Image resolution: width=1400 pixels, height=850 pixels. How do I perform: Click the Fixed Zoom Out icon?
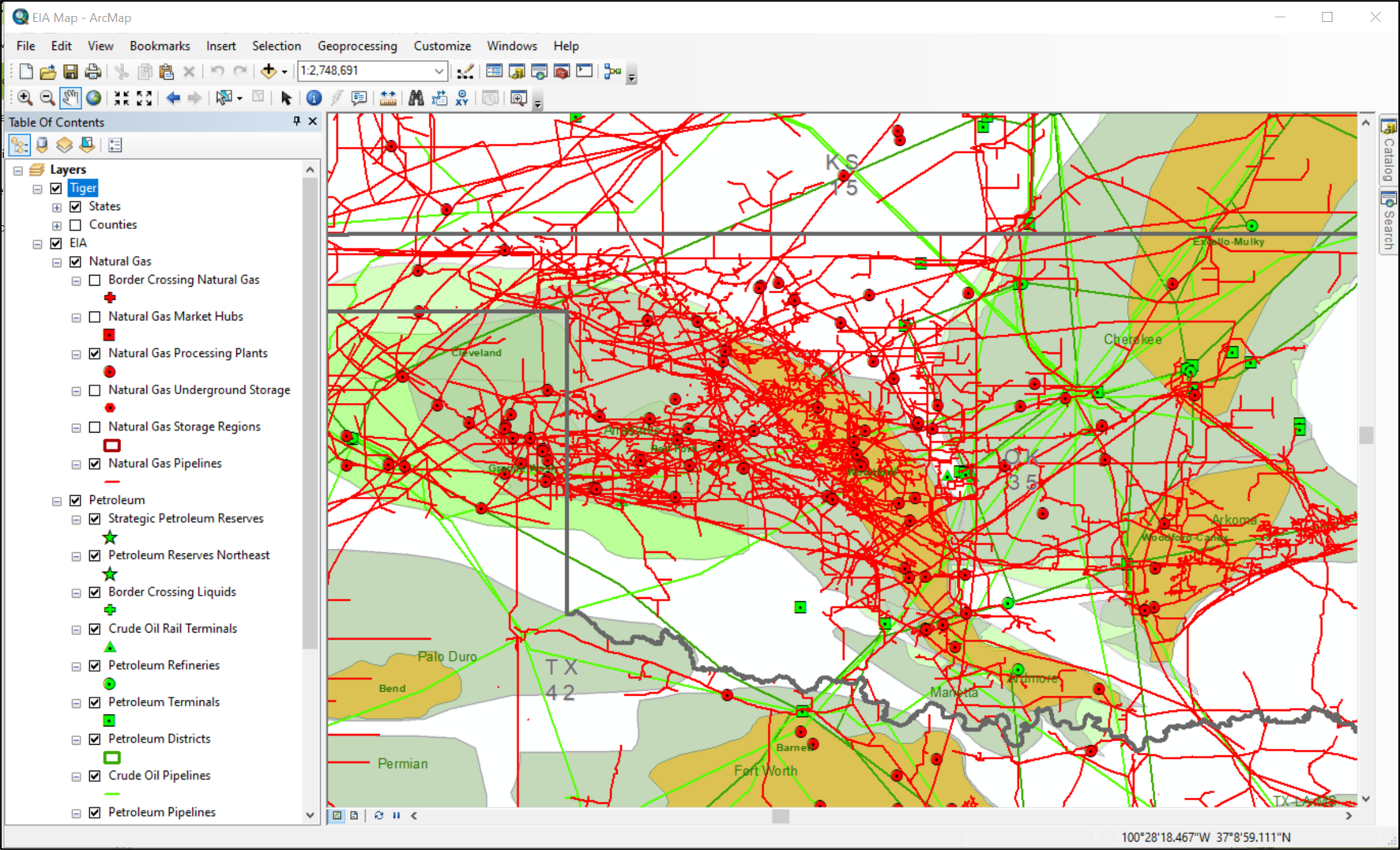pos(144,98)
